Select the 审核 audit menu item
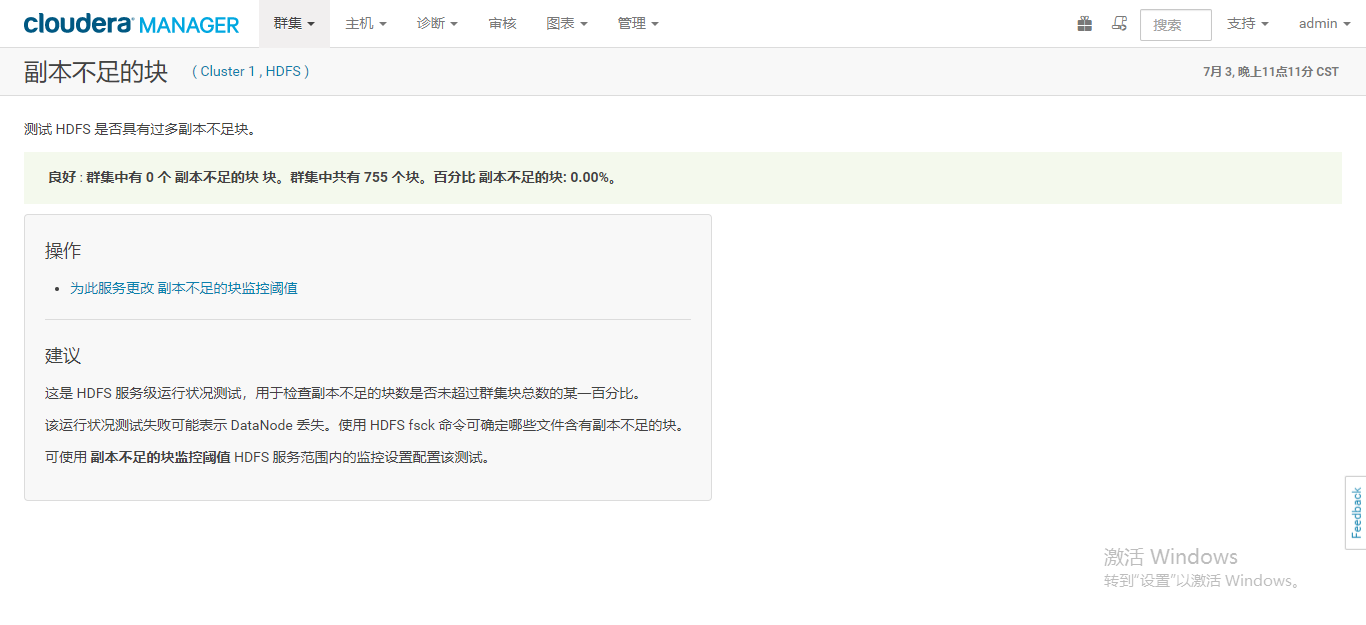The width and height of the screenshot is (1366, 625). [x=502, y=23]
